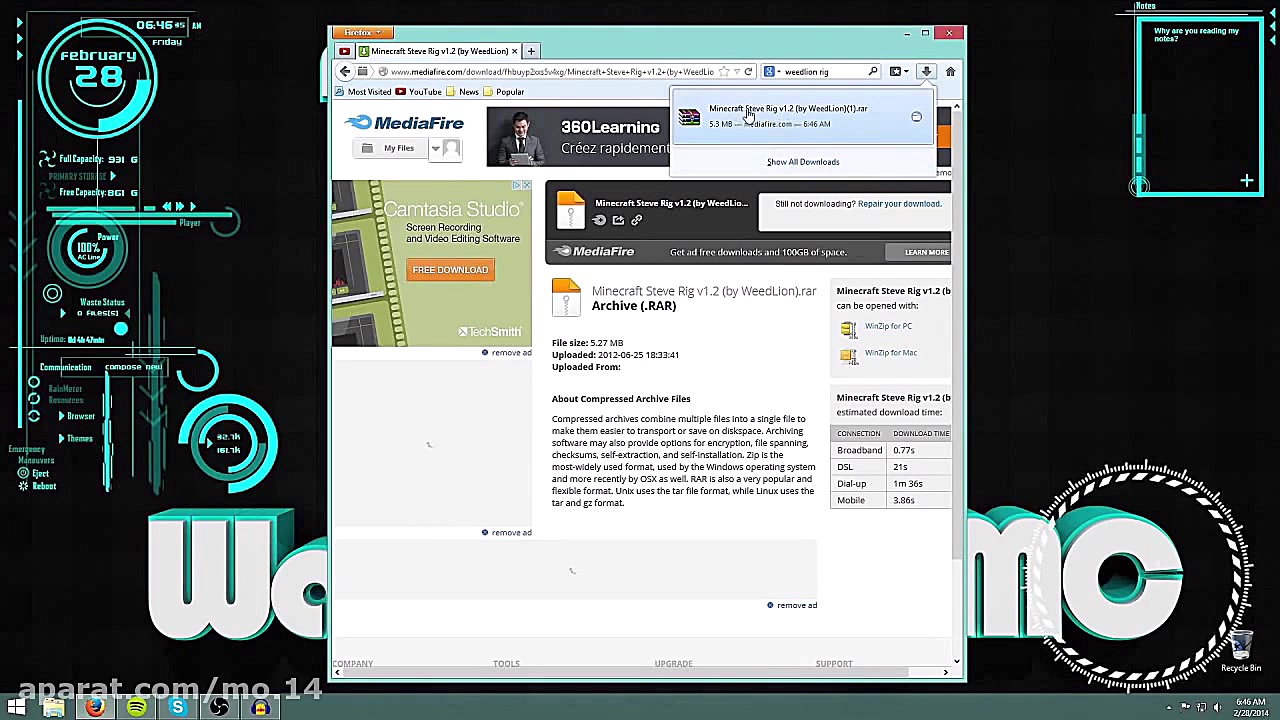Click the MediaFire logo

tap(405, 123)
